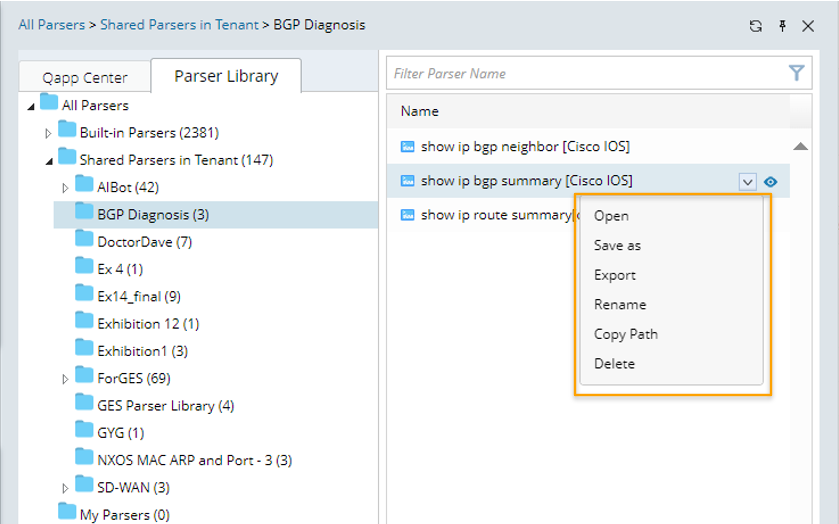Click the My Parsers folder icon
The height and width of the screenshot is (524, 839).
click(67, 513)
